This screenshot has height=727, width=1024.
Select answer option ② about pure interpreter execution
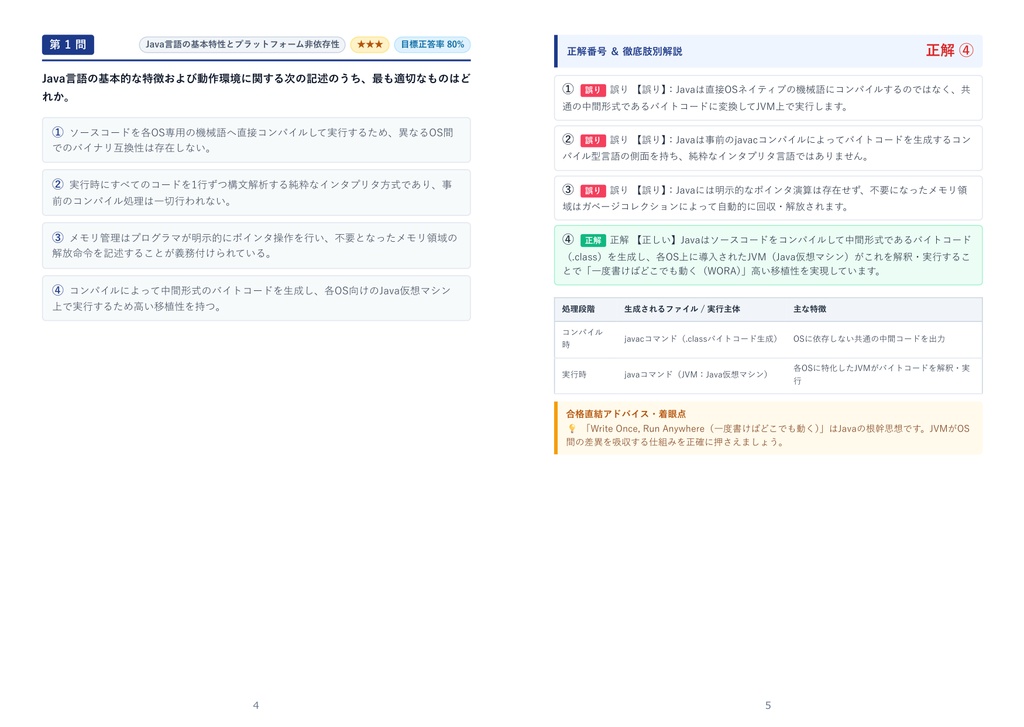click(x=256, y=193)
